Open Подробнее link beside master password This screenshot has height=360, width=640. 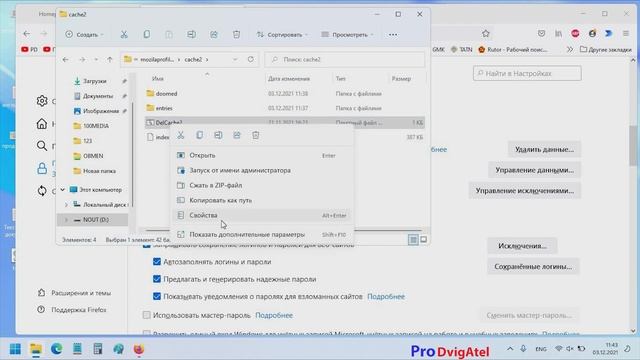(x=274, y=316)
